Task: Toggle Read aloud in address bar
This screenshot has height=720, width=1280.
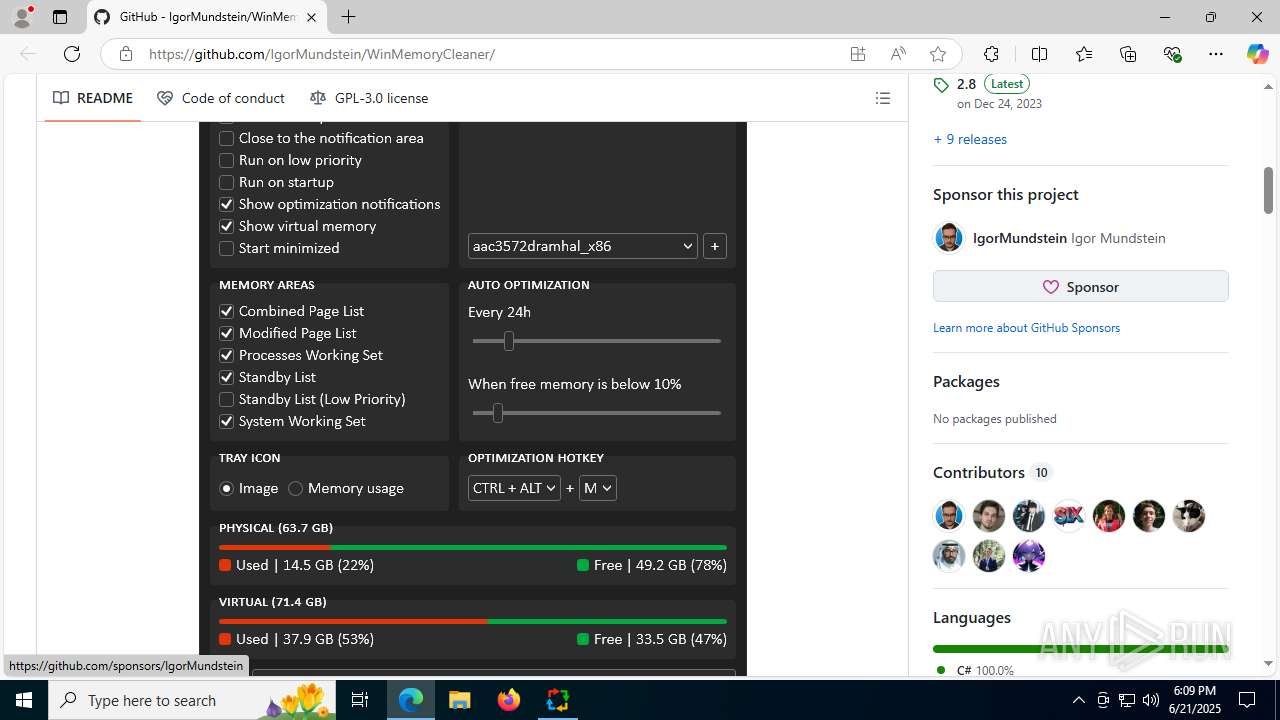Action: [x=898, y=54]
